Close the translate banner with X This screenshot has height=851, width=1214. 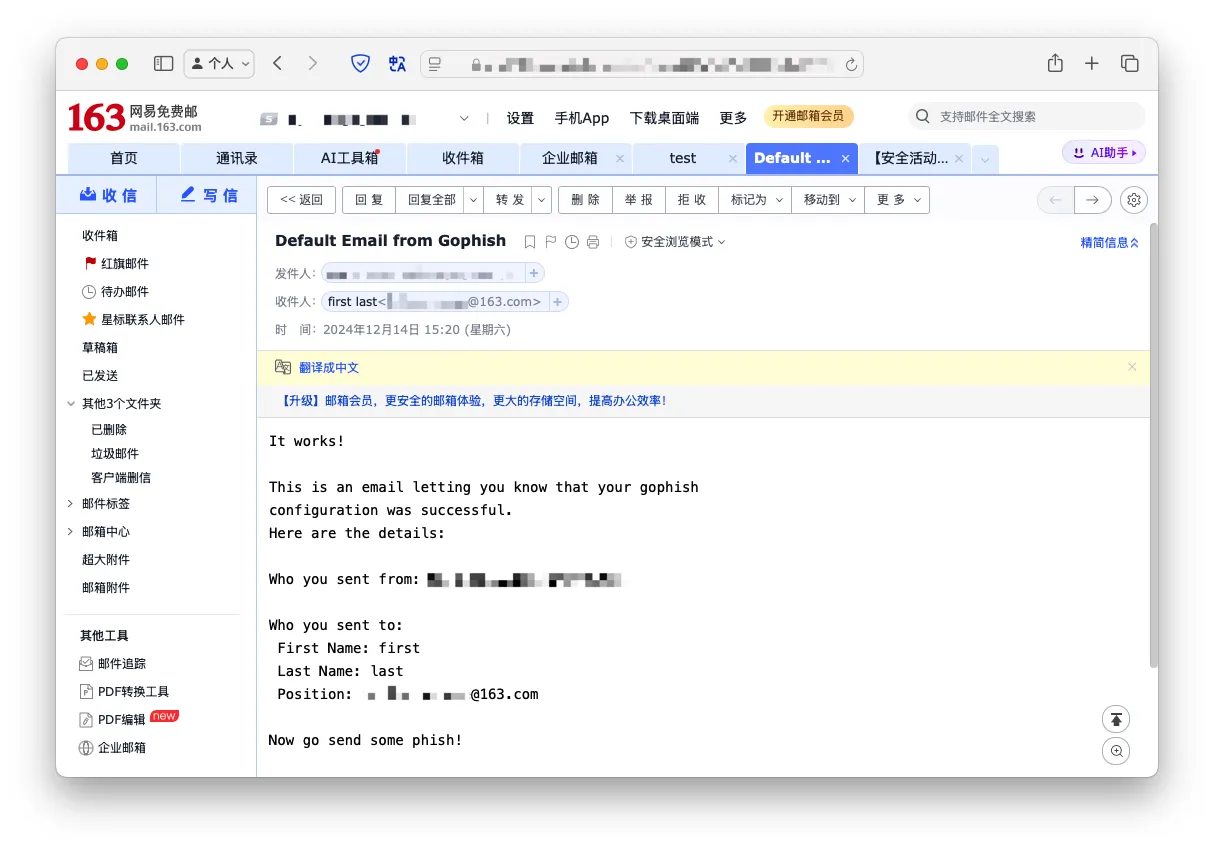[x=1132, y=367]
